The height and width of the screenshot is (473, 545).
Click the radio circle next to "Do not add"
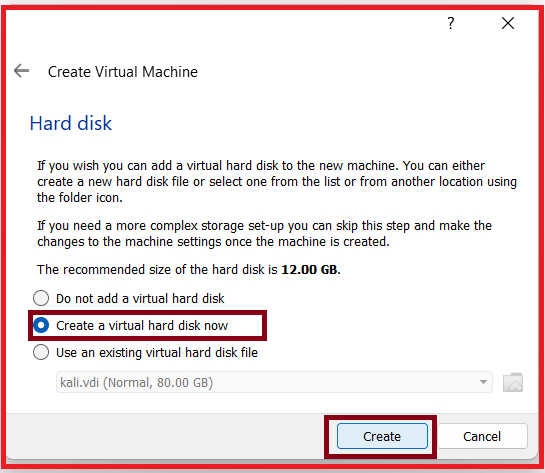[x=41, y=298]
